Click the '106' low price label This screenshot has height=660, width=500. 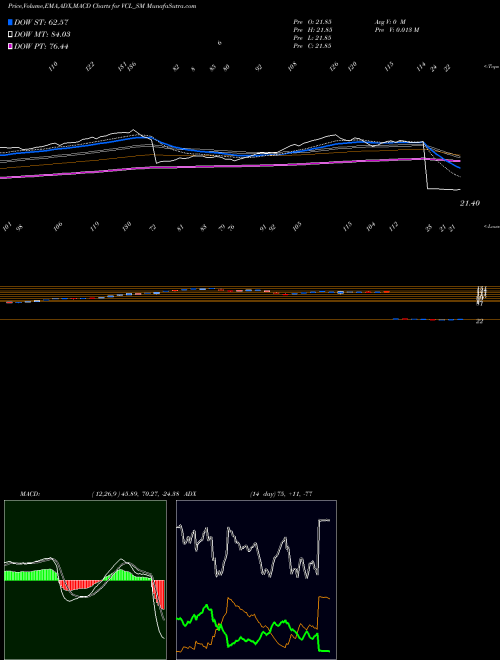[58, 226]
